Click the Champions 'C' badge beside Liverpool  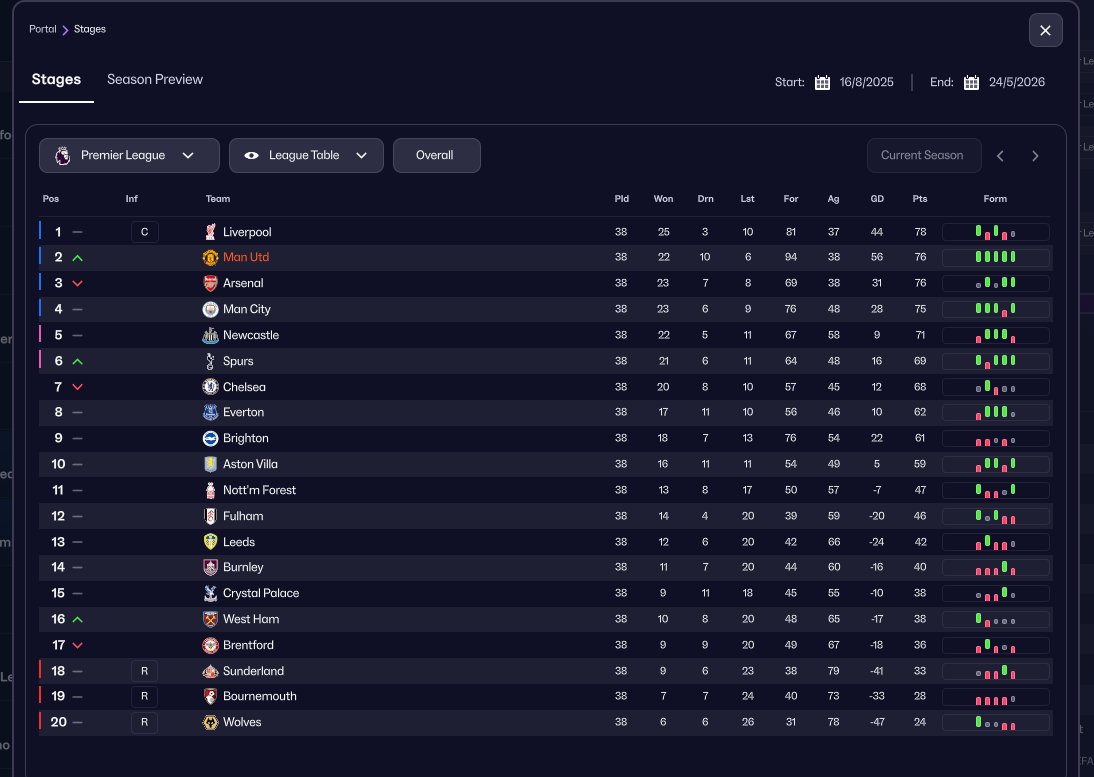tap(144, 232)
